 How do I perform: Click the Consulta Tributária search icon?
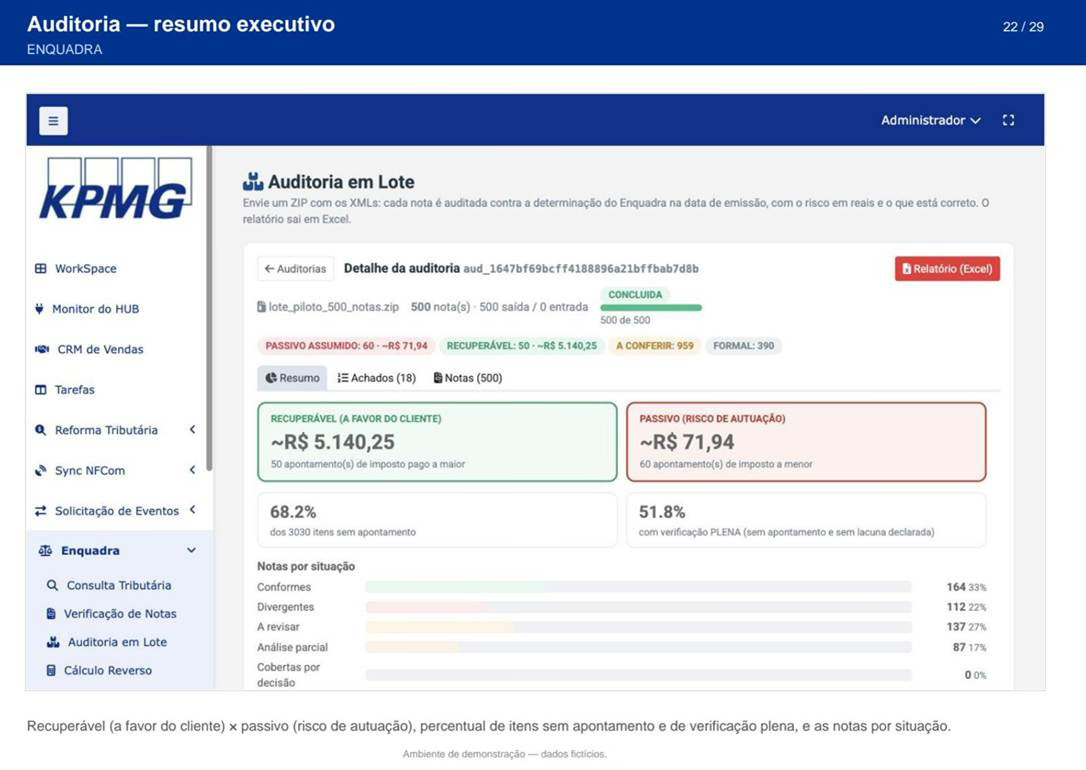pyautogui.click(x=52, y=585)
